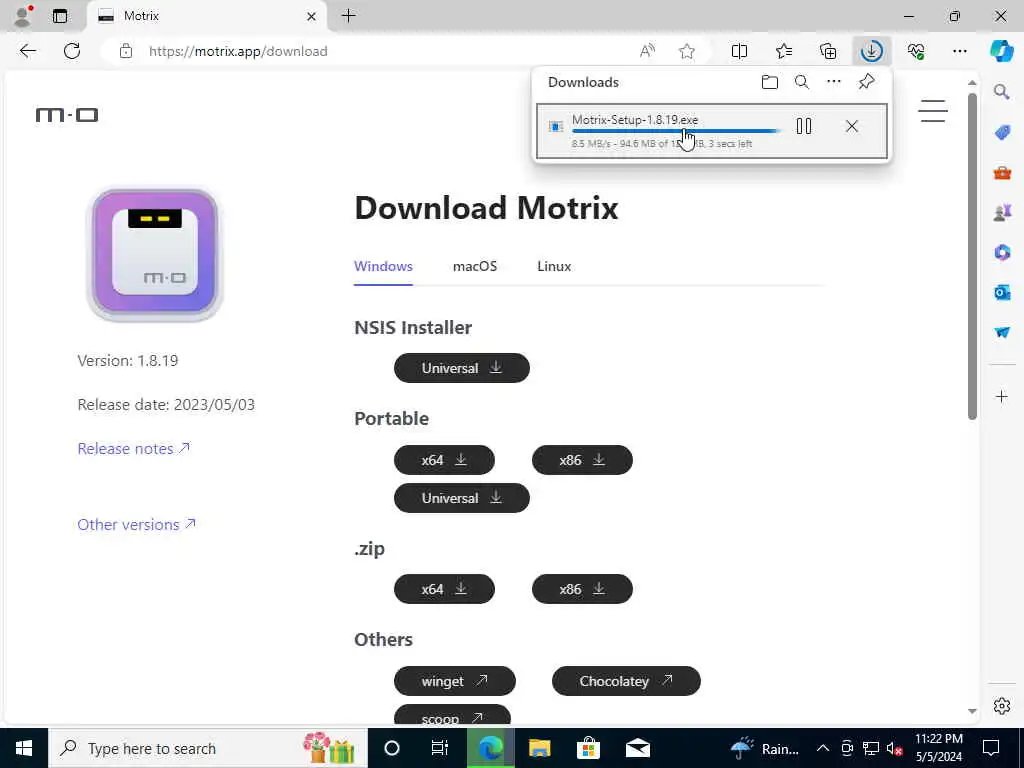Open a new tab
Screen dimensions: 1024x768
(x=349, y=16)
